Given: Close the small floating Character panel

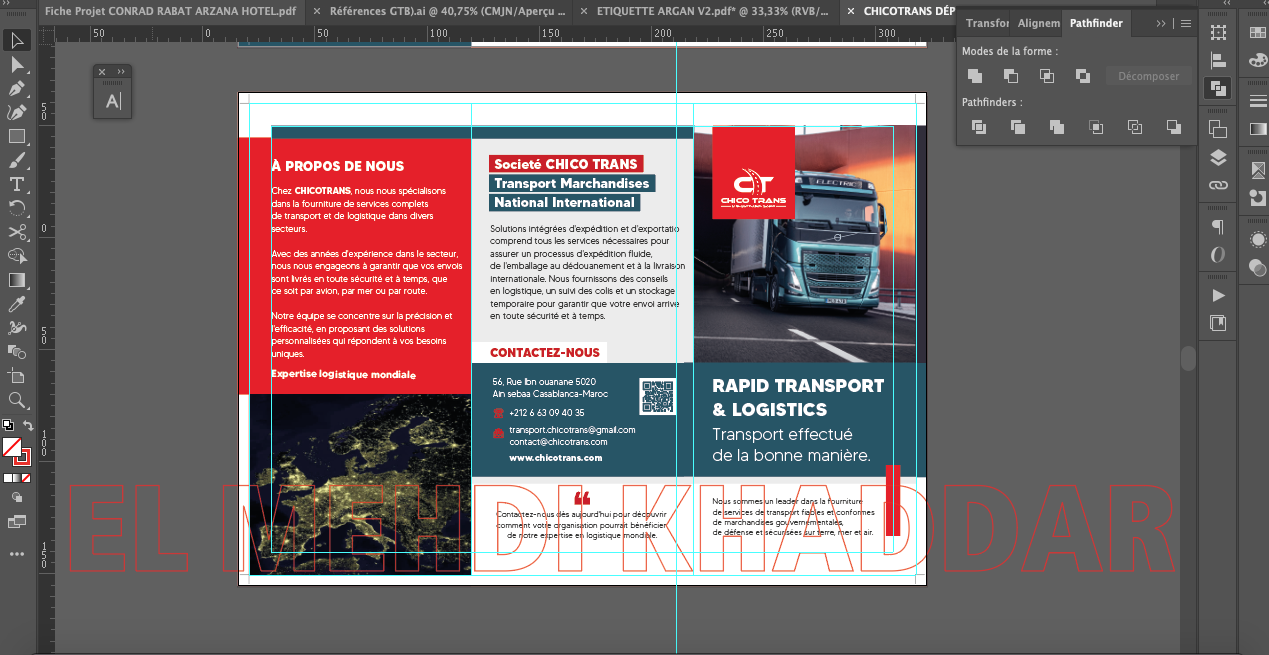Looking at the screenshot, I should coord(102,72).
